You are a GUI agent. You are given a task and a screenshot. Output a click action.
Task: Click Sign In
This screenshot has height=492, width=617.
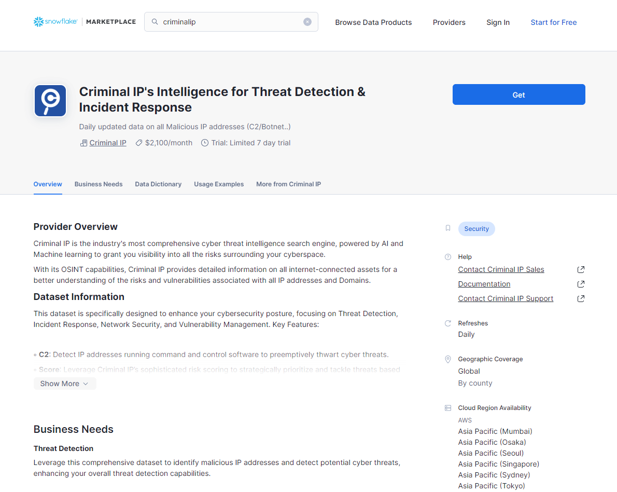498,22
